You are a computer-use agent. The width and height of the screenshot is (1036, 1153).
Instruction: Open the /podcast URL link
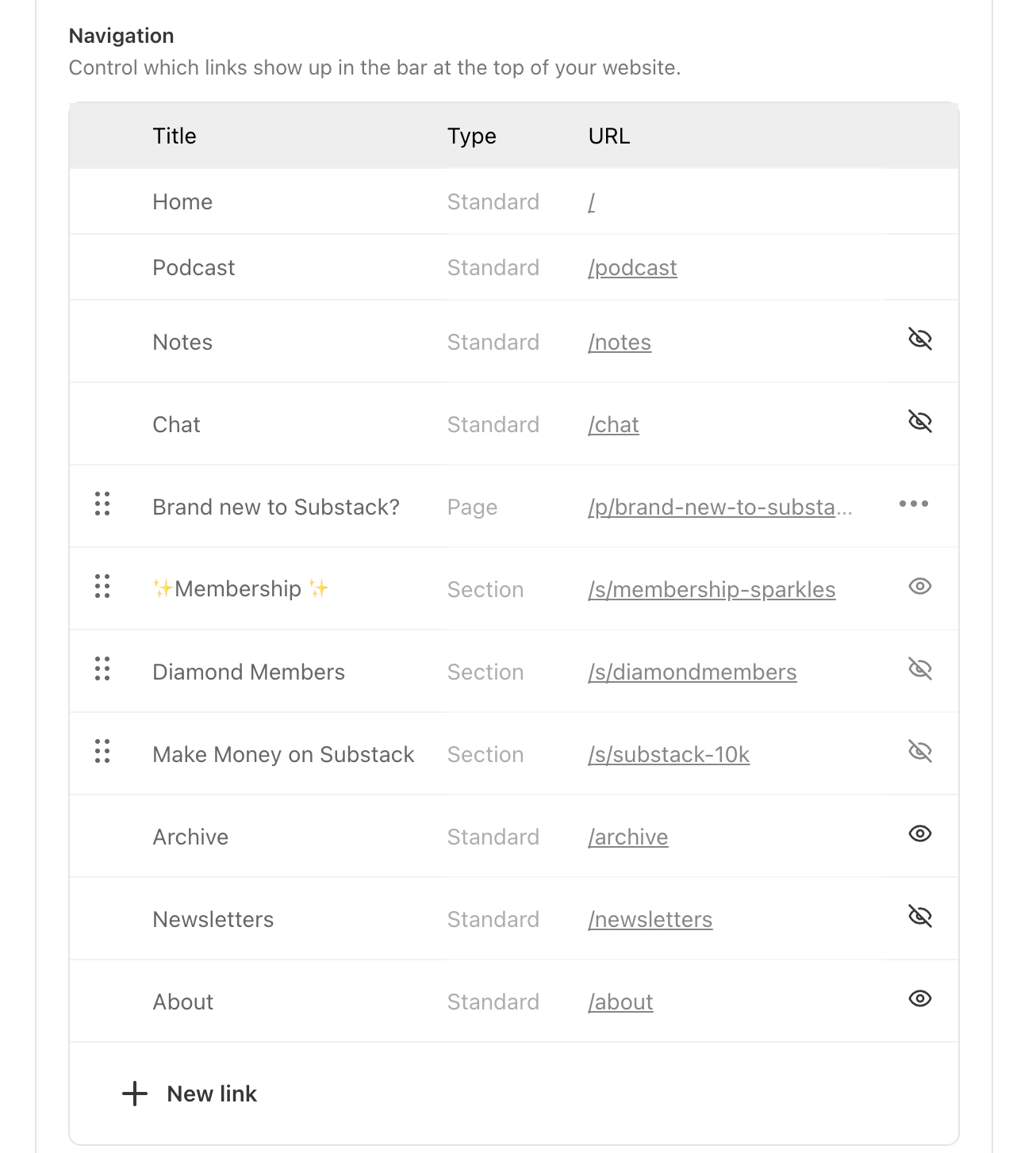click(x=632, y=267)
